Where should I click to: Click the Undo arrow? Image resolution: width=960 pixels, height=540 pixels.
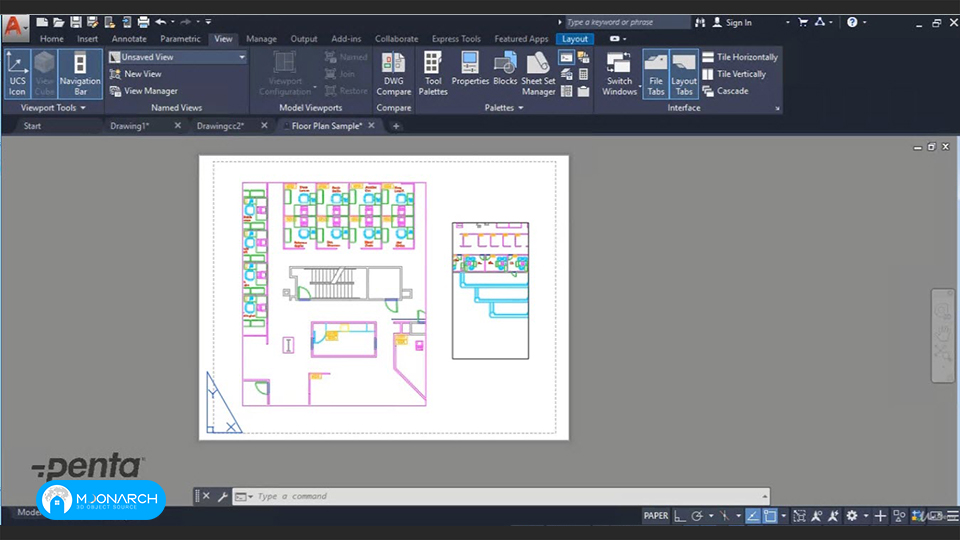click(161, 22)
